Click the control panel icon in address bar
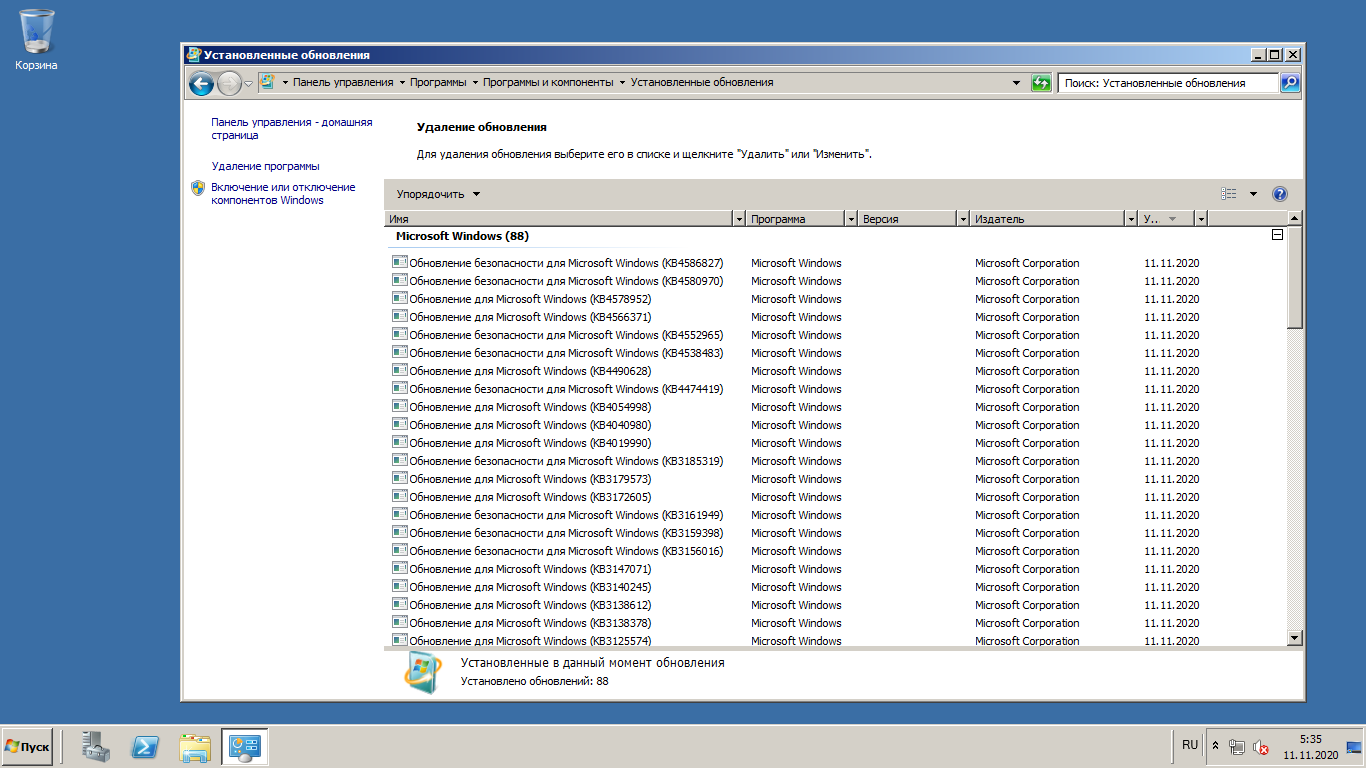This screenshot has height=768, width=1366. point(267,82)
